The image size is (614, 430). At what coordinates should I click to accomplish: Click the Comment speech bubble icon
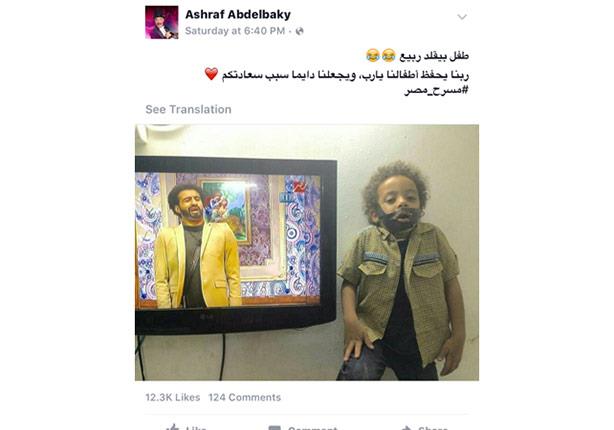tap(274, 428)
